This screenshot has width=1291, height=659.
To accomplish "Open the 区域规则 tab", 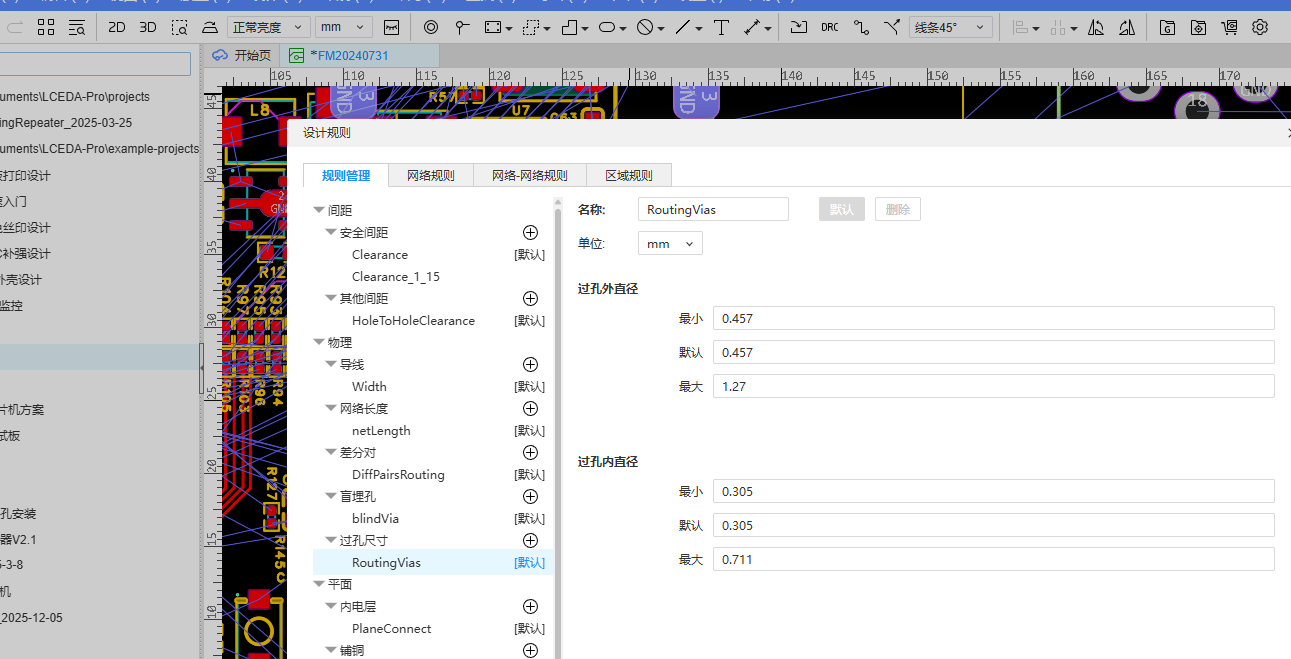I will pos(628,175).
